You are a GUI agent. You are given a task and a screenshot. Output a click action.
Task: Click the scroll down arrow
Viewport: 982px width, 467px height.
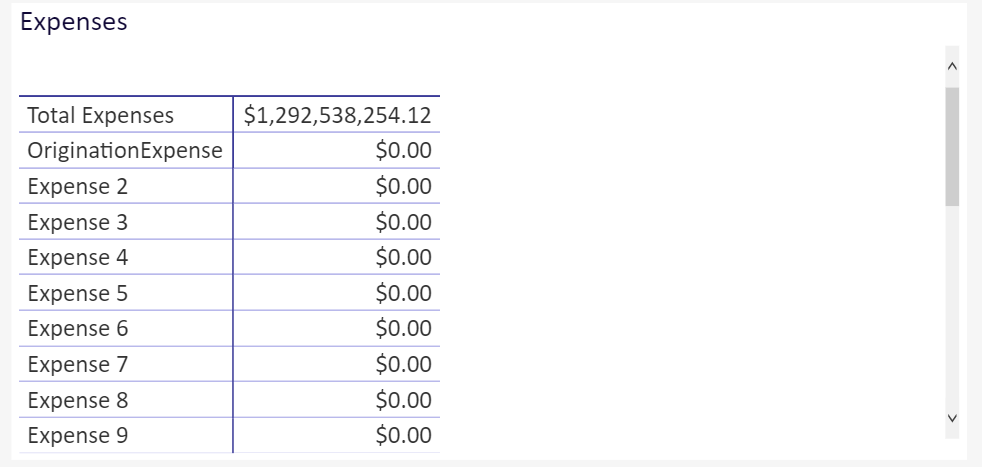coord(952,418)
